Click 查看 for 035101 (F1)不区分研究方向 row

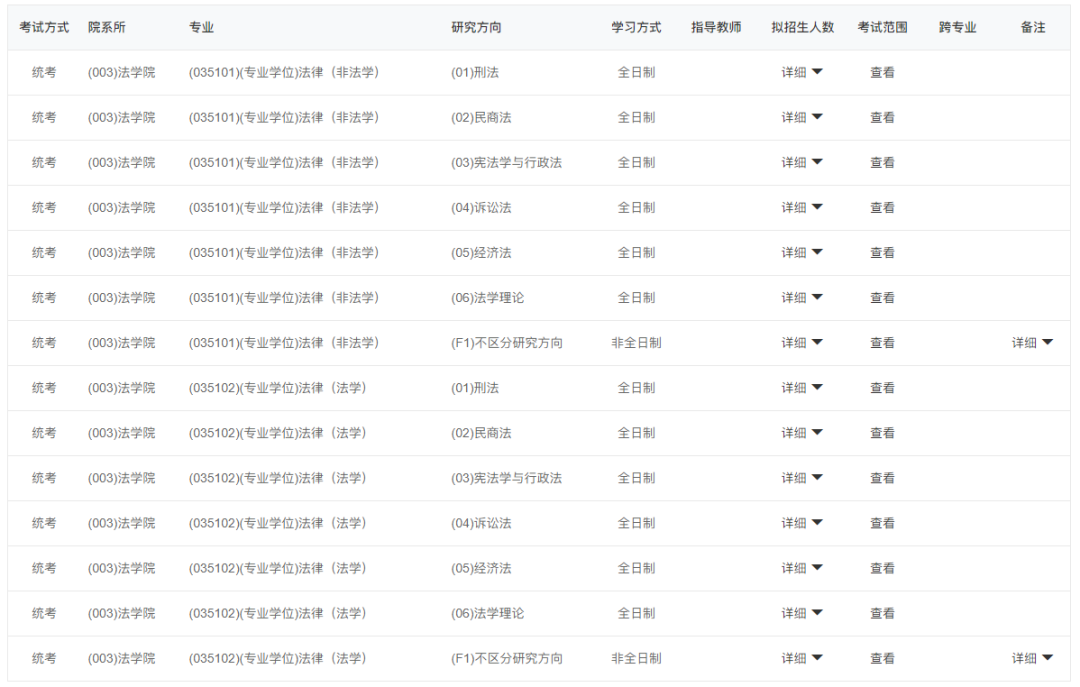click(x=882, y=343)
